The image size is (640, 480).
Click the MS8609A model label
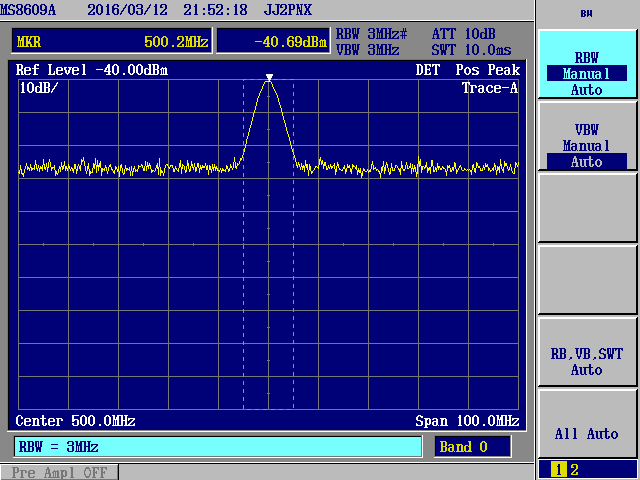(x=28, y=9)
